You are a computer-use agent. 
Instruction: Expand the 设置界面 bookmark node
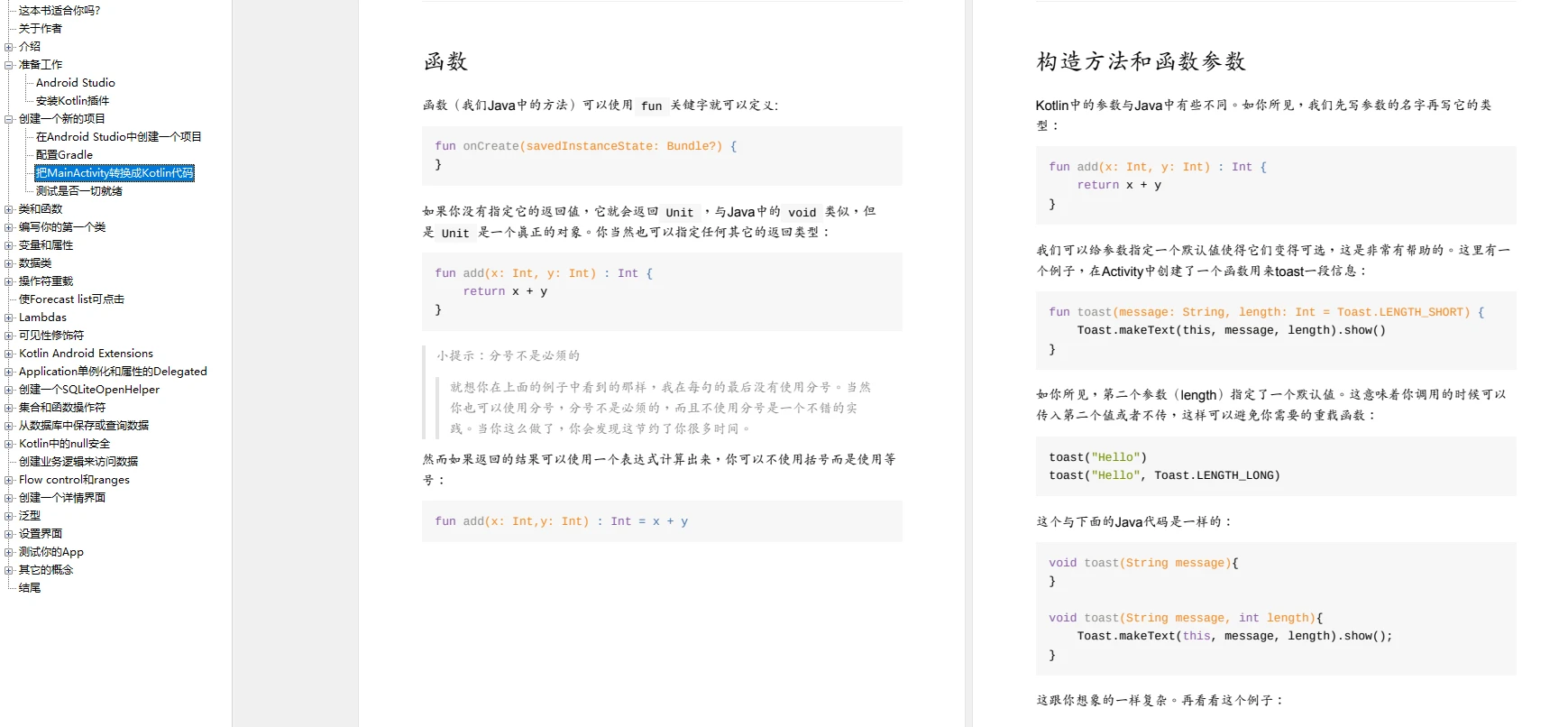point(9,534)
